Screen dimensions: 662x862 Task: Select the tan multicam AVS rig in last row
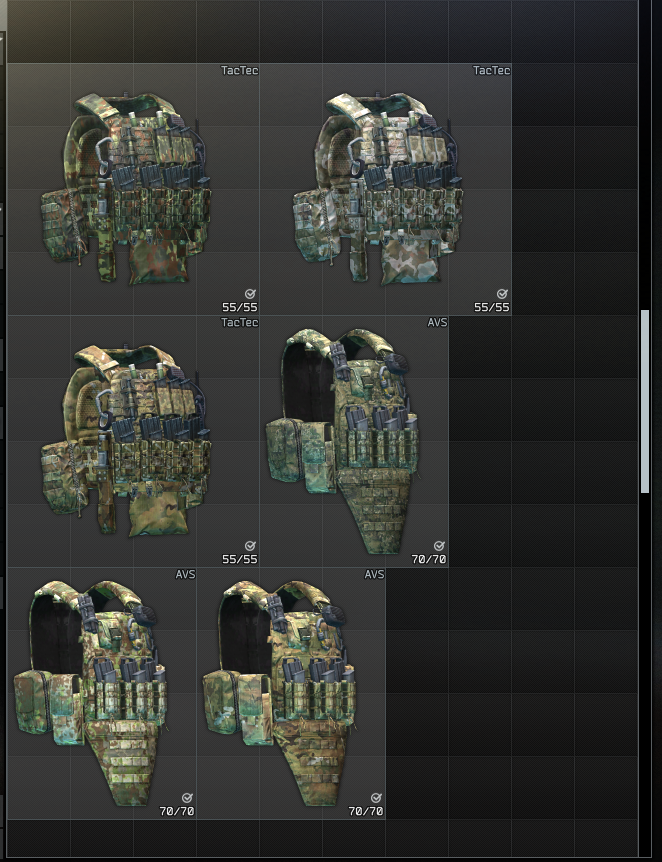click(291, 694)
